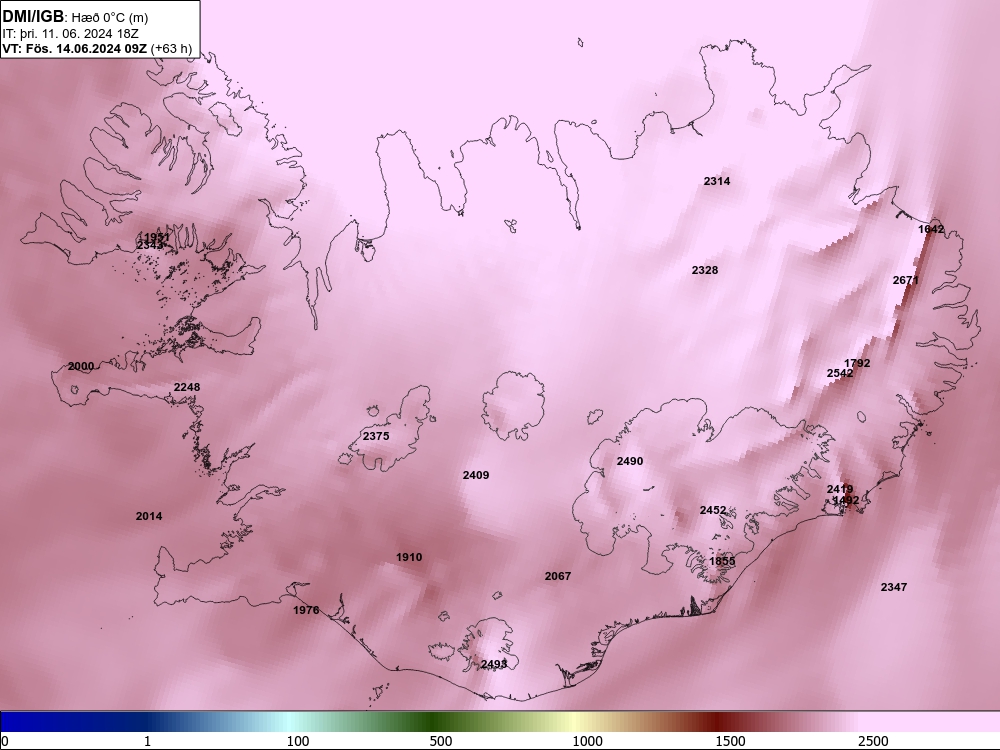Screen dimensions: 1000x750
Task: Select the 2000 value on the peninsula
Action: (x=81, y=366)
